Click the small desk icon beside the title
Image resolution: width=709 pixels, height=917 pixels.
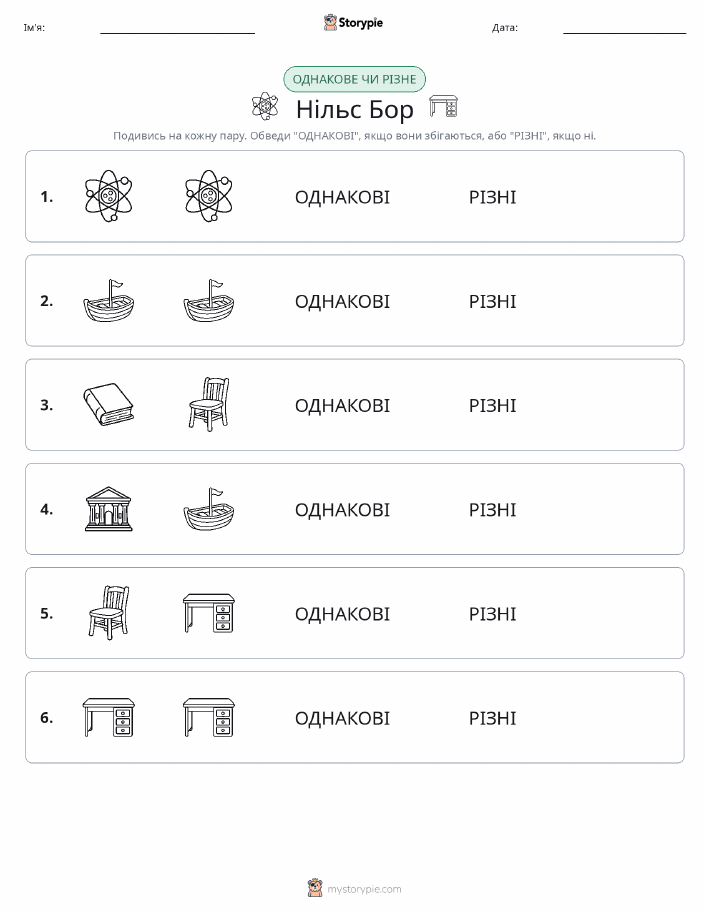(443, 106)
